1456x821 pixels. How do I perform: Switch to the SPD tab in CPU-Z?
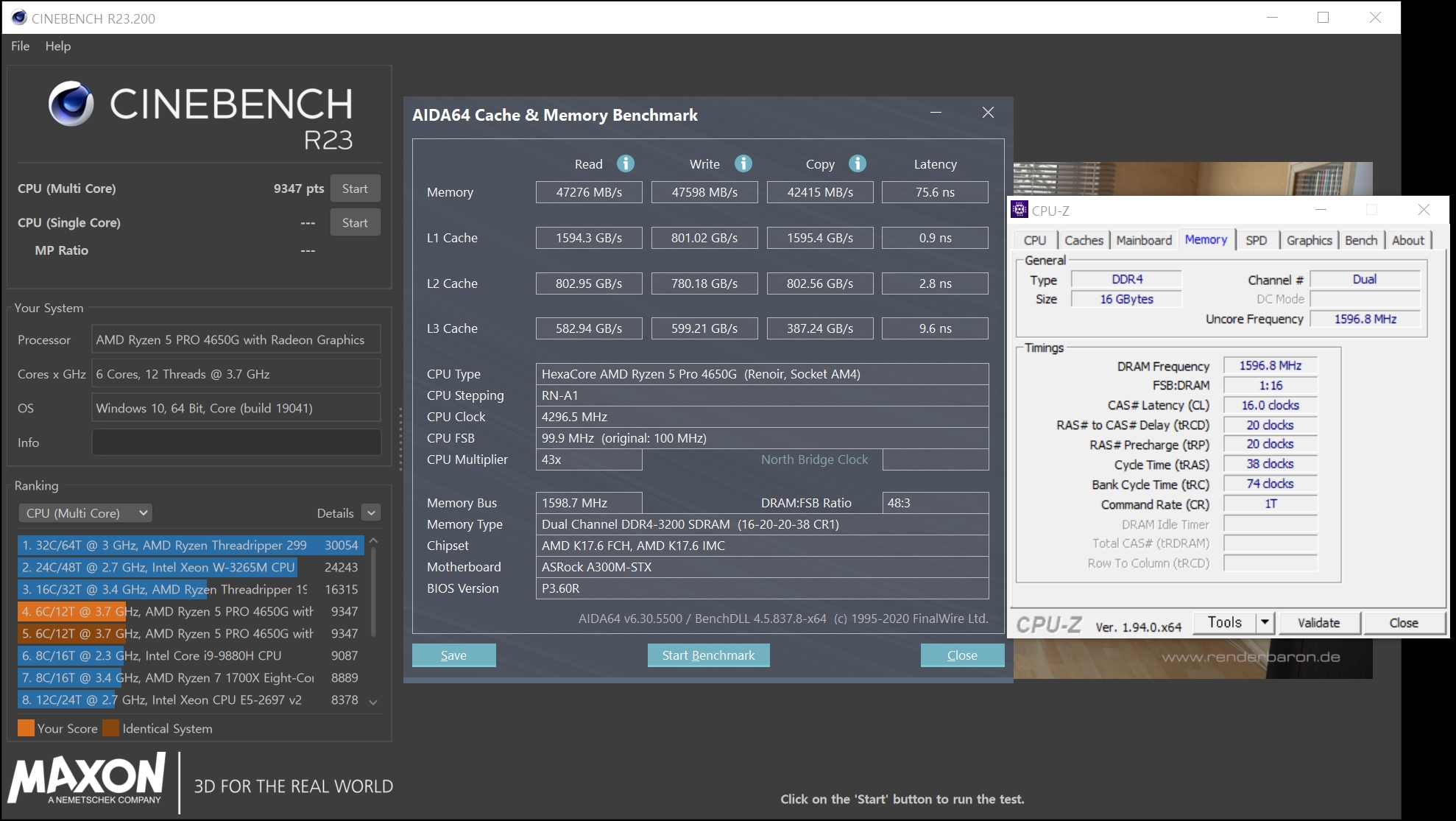tap(1257, 240)
